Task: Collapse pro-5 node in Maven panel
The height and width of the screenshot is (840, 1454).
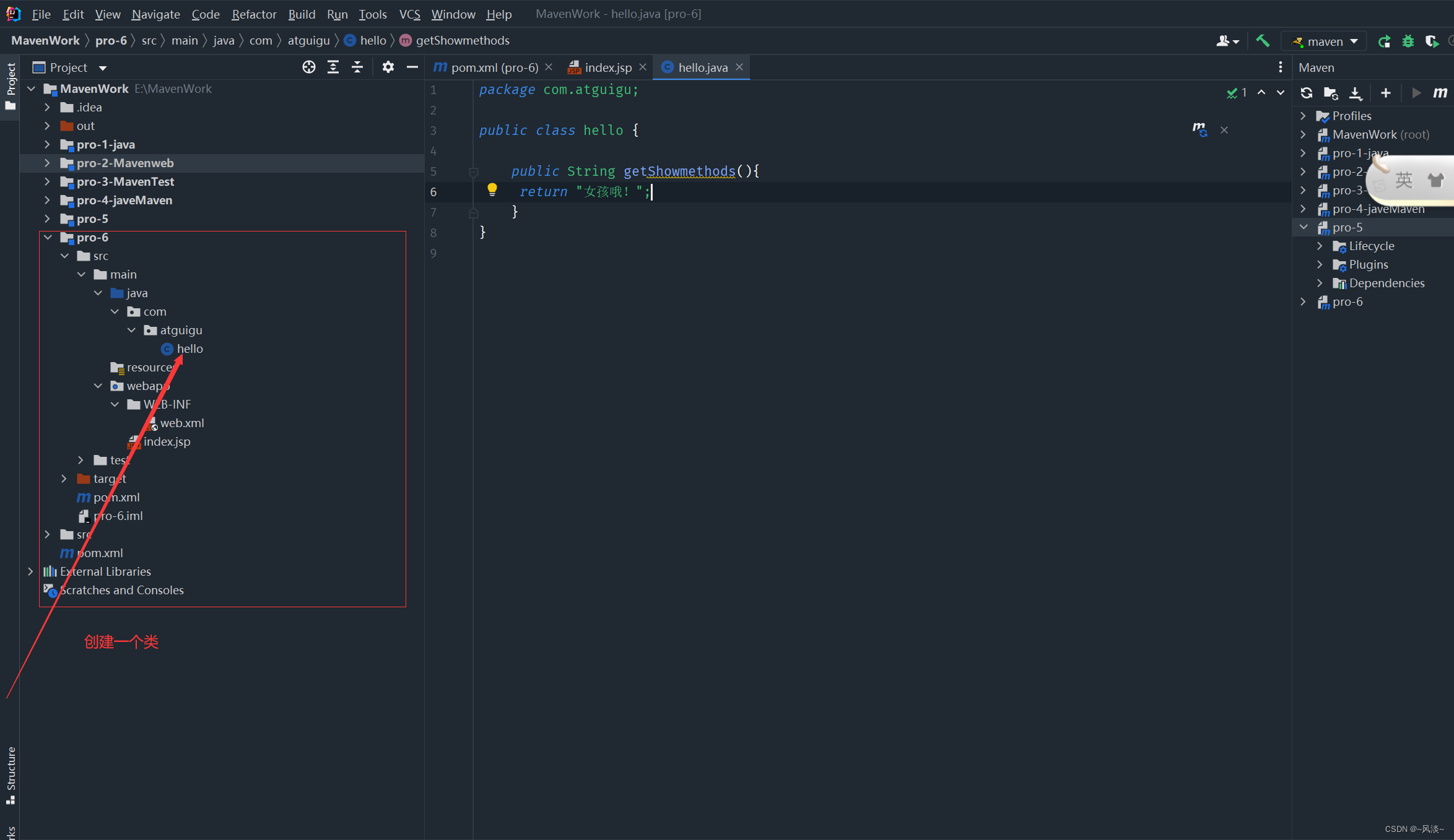Action: pos(1304,227)
